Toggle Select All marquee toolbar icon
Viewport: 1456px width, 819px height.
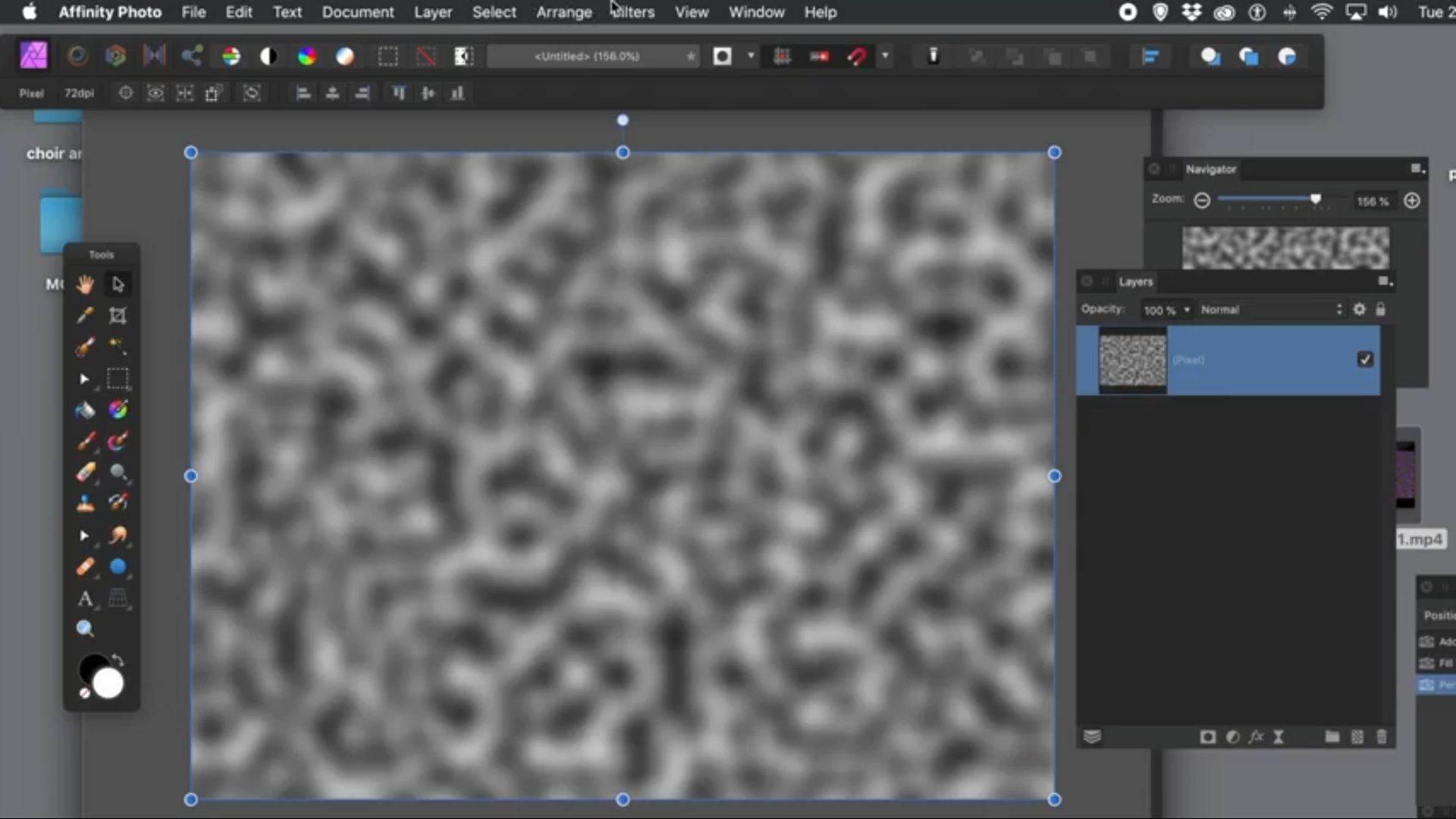[x=388, y=56]
